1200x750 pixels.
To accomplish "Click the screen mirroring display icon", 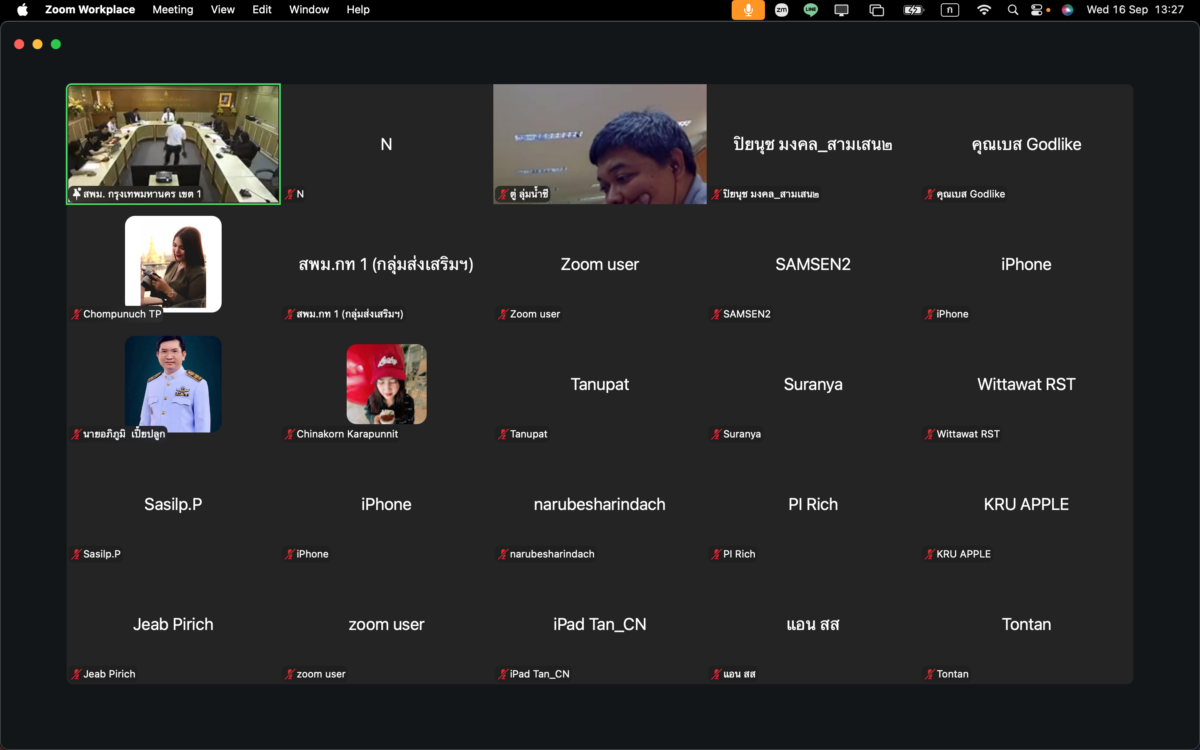I will click(842, 10).
